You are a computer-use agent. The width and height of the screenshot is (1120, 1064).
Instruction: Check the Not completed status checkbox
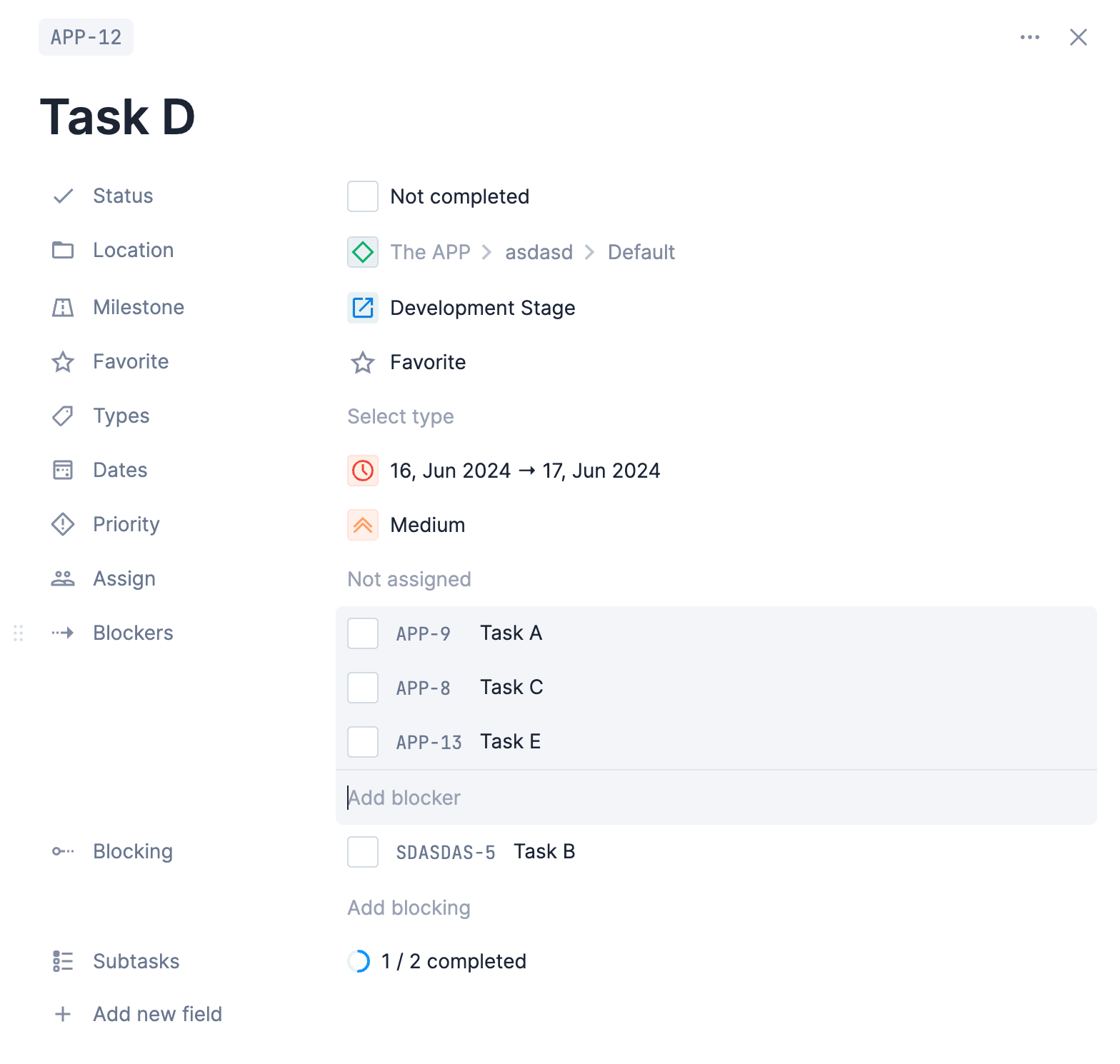click(x=363, y=196)
